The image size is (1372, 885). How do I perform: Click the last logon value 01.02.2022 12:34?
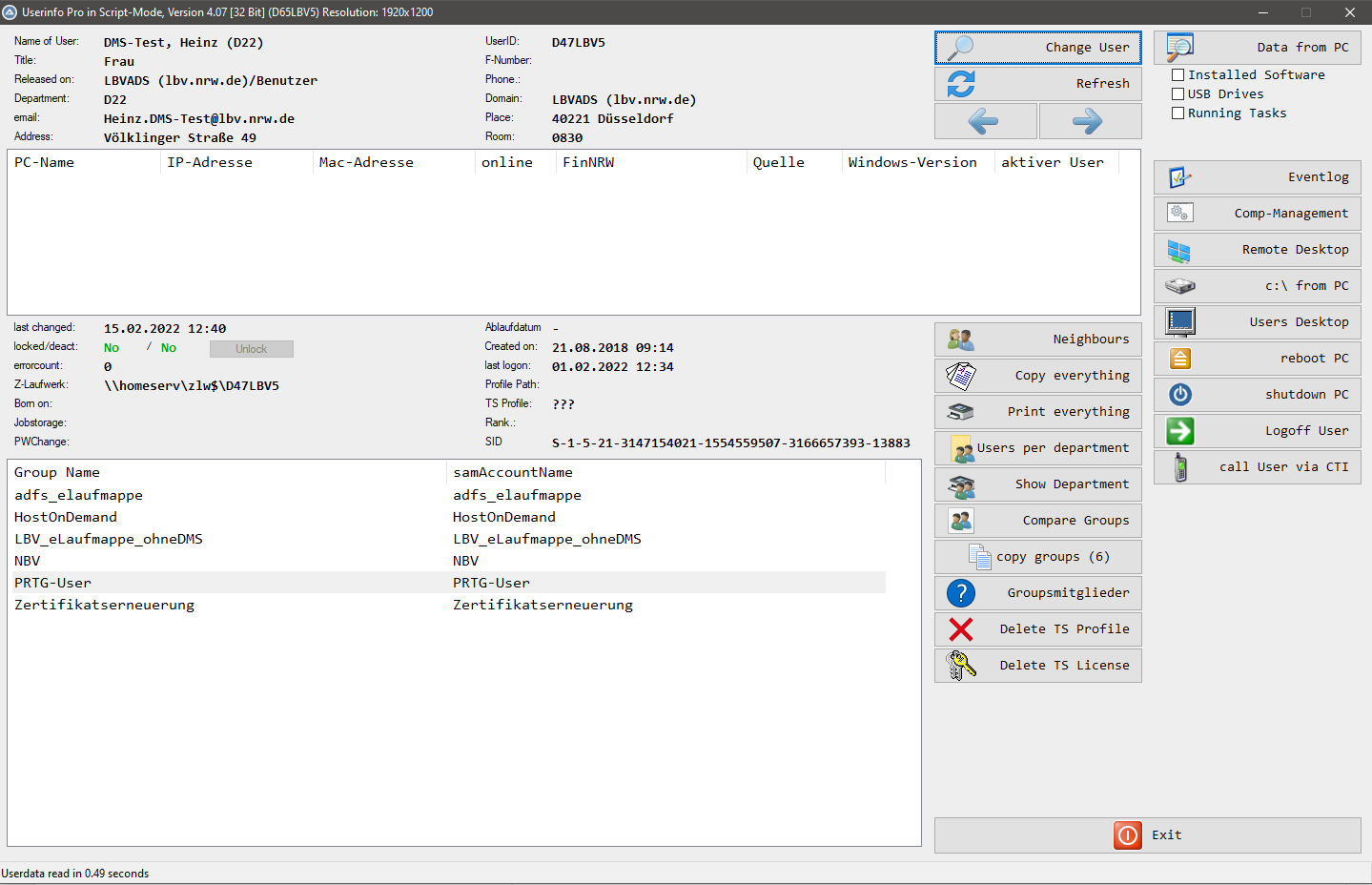[x=613, y=367]
